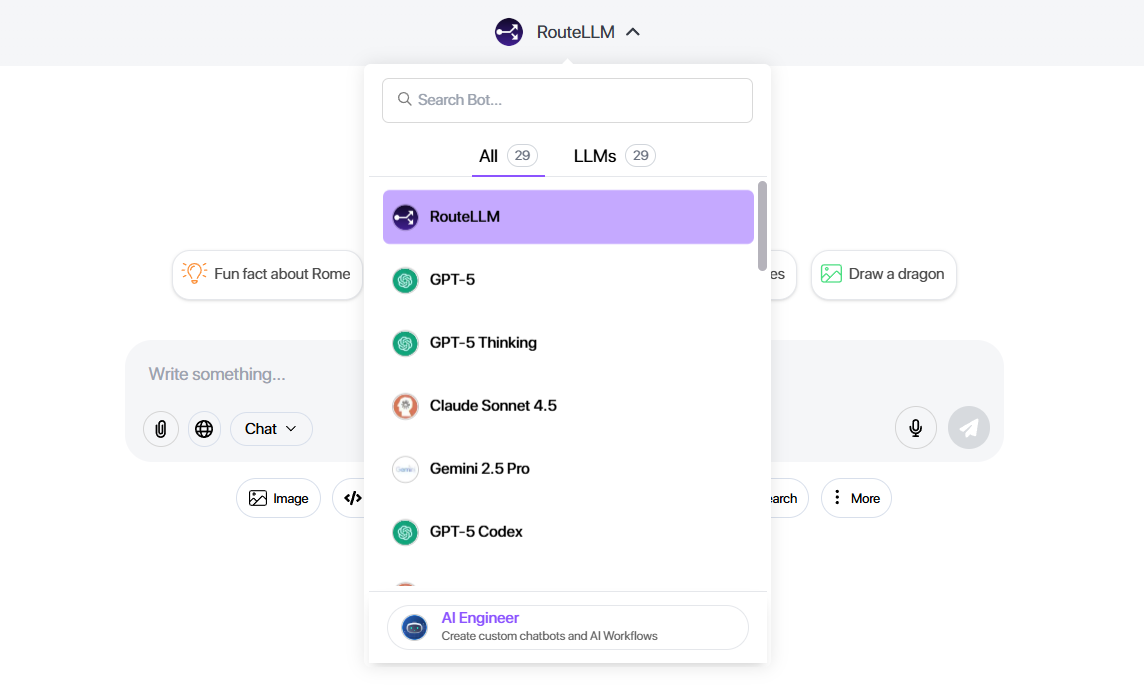Open the More options button
Screen dimensions: 1144x687
tap(856, 498)
